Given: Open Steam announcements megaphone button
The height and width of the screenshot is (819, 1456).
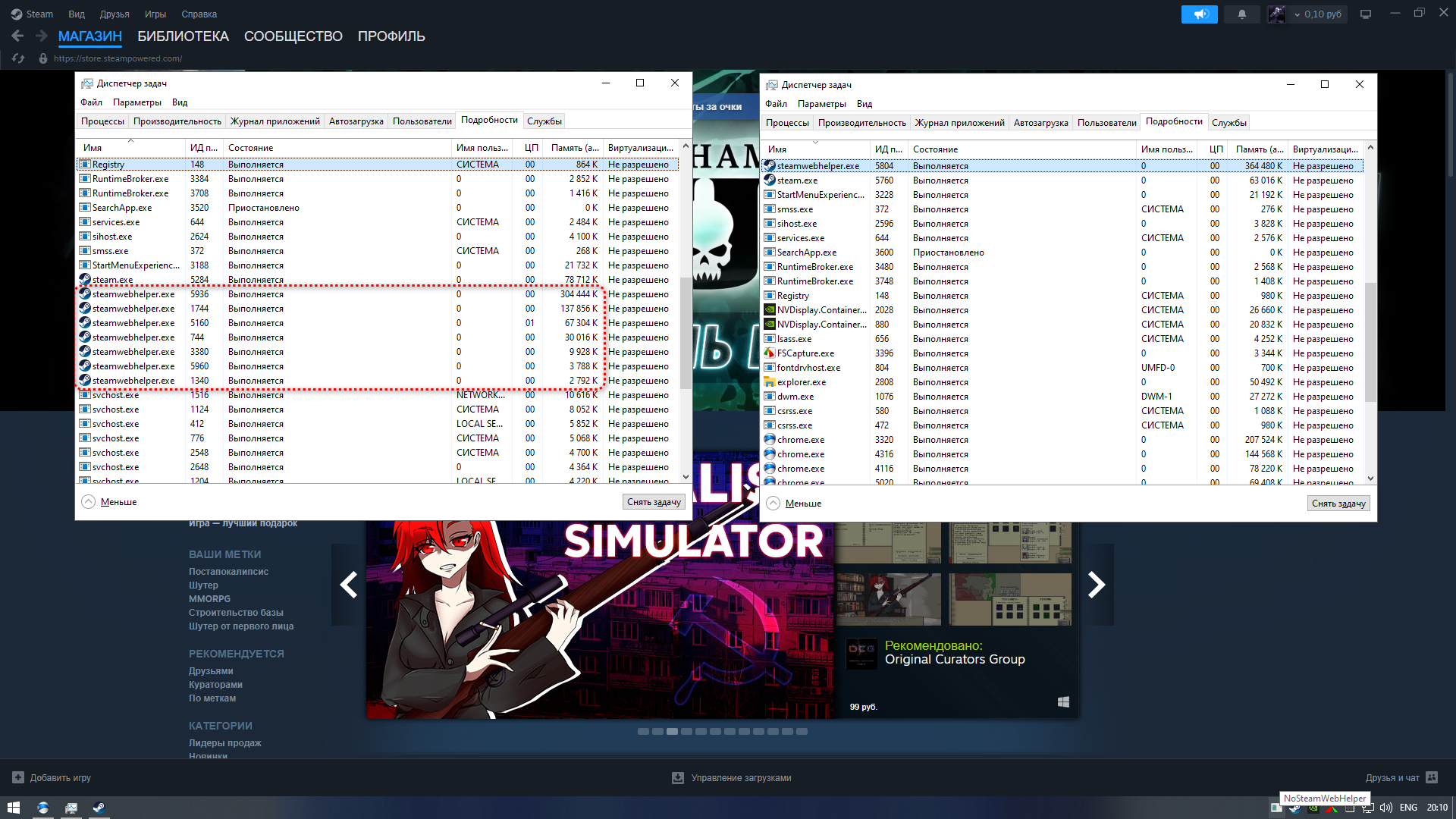Looking at the screenshot, I should [1199, 14].
